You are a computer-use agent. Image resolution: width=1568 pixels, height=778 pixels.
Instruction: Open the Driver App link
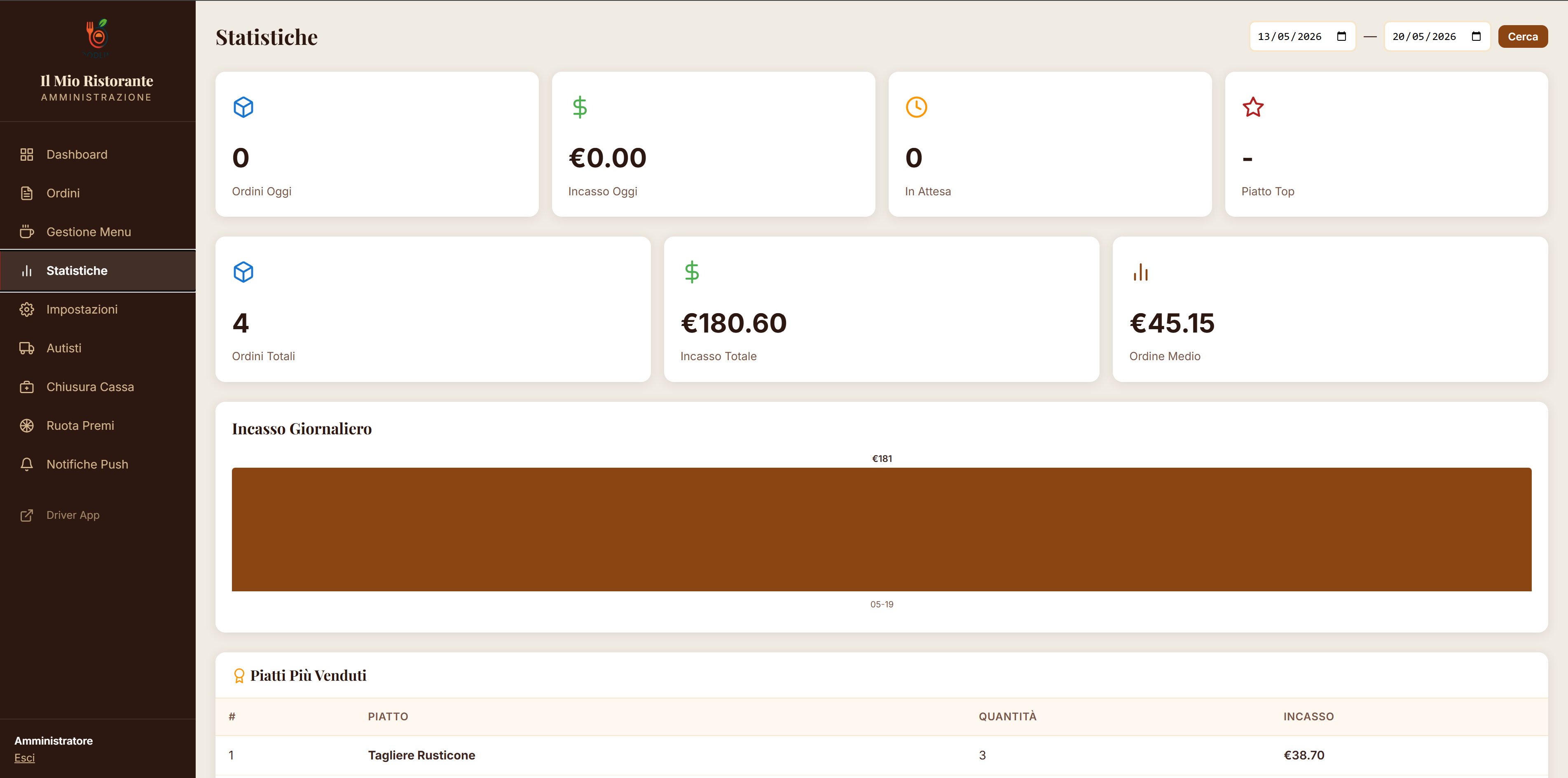tap(97, 515)
